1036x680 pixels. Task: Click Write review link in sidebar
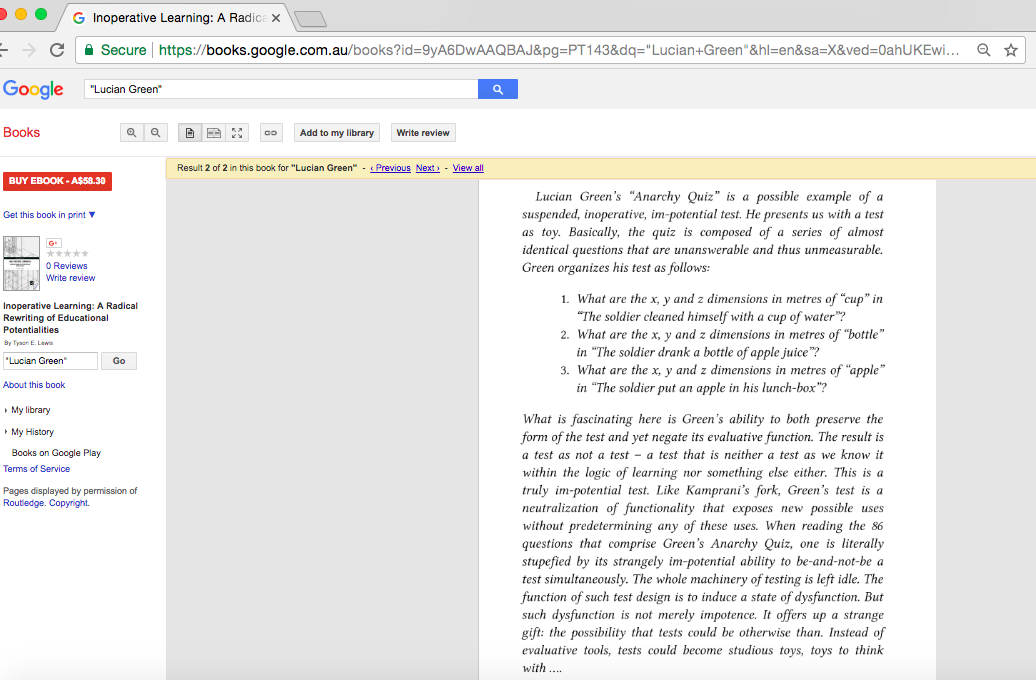71,278
